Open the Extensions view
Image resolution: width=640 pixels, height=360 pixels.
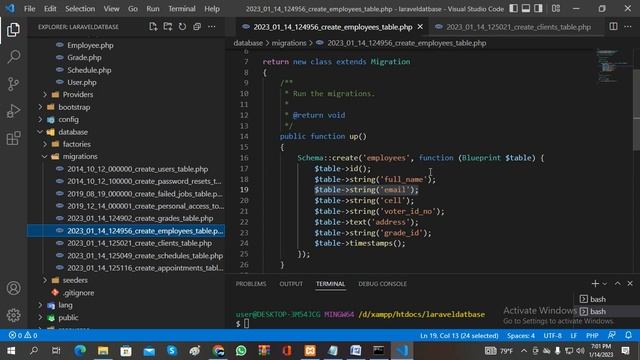[x=13, y=138]
